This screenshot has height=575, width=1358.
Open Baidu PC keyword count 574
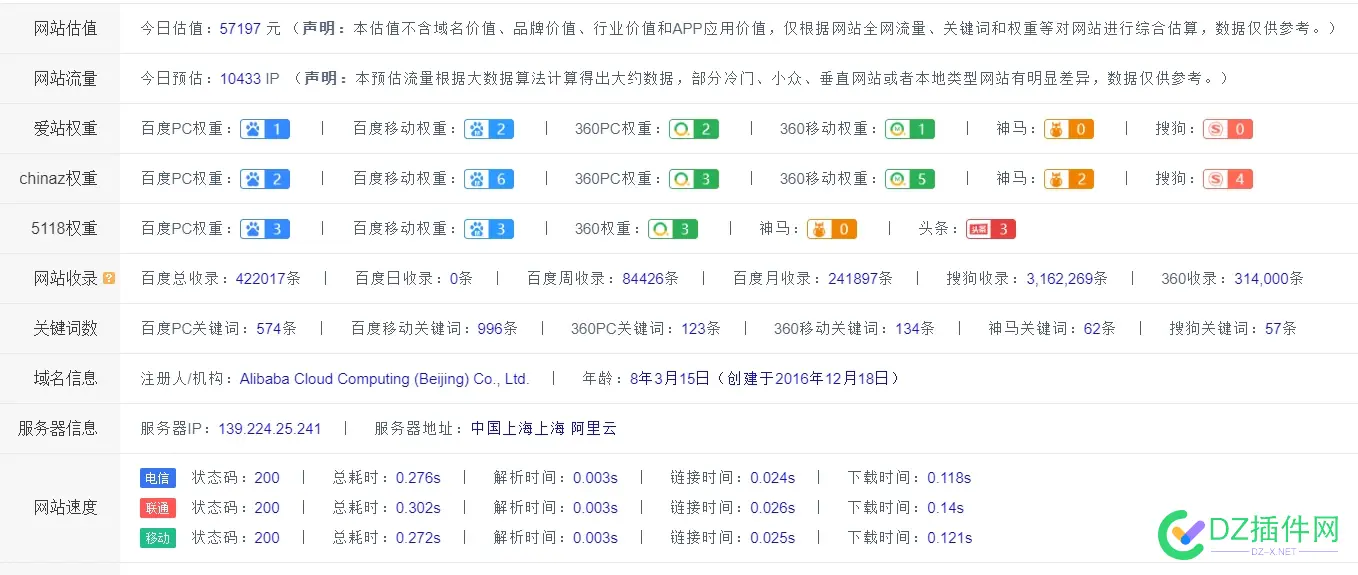pyautogui.click(x=269, y=328)
